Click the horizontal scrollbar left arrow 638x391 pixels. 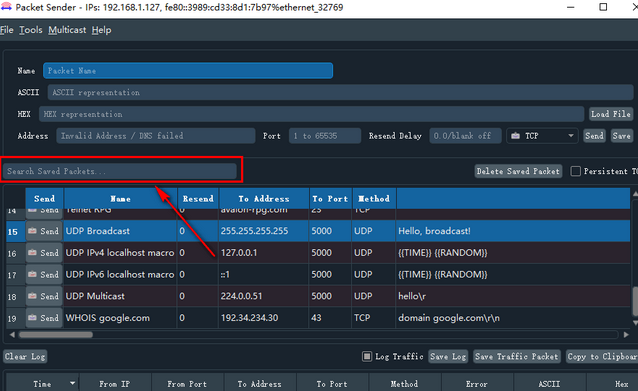coord(12,335)
